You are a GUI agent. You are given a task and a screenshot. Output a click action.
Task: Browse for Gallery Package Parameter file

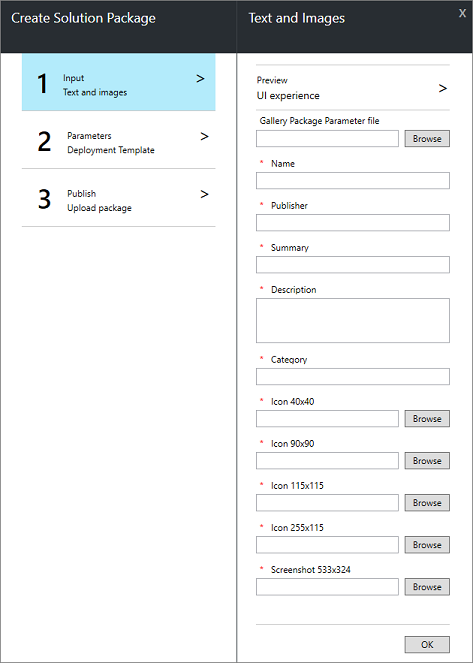tap(427, 139)
